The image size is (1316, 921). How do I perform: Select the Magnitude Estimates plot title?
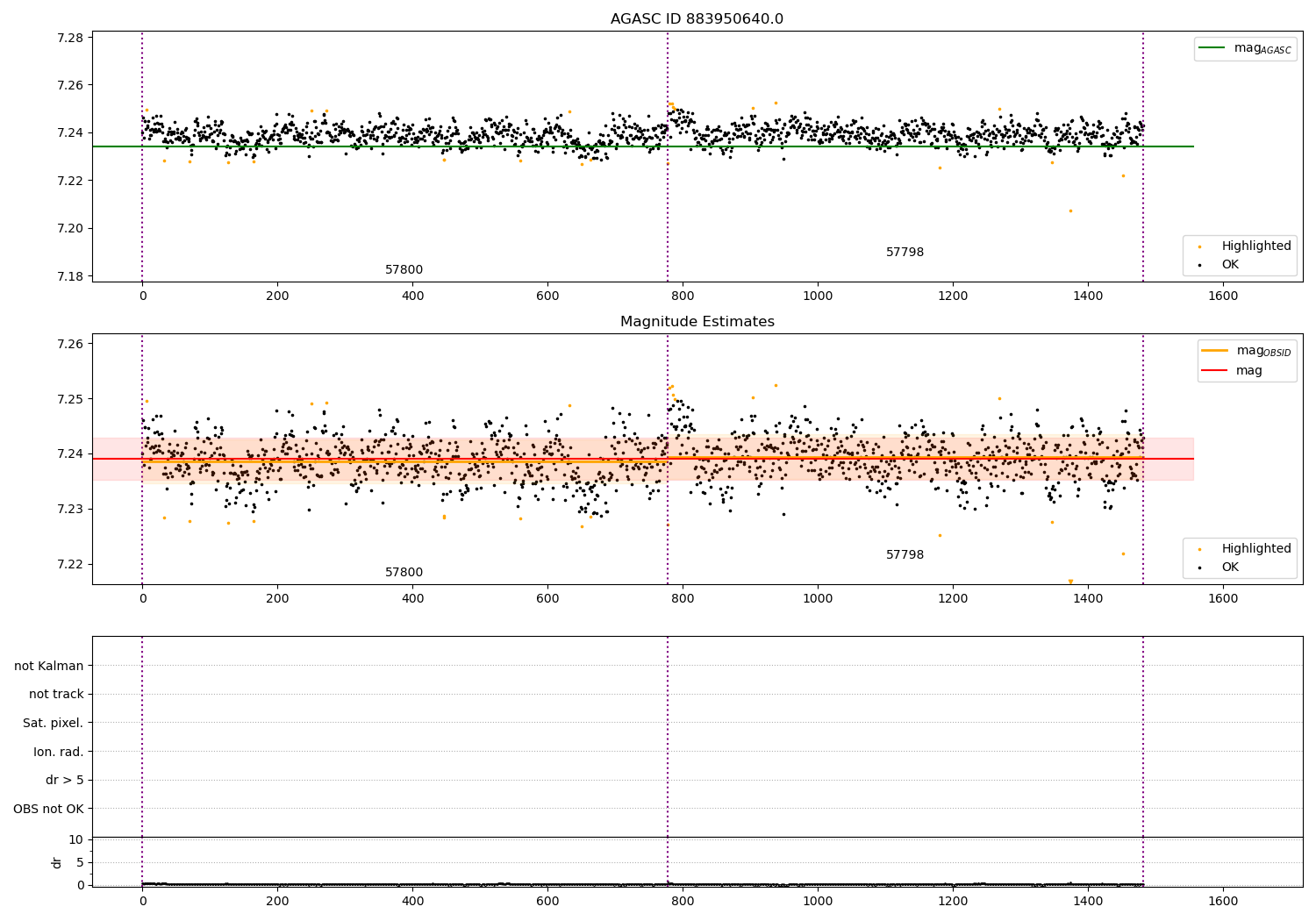click(697, 322)
